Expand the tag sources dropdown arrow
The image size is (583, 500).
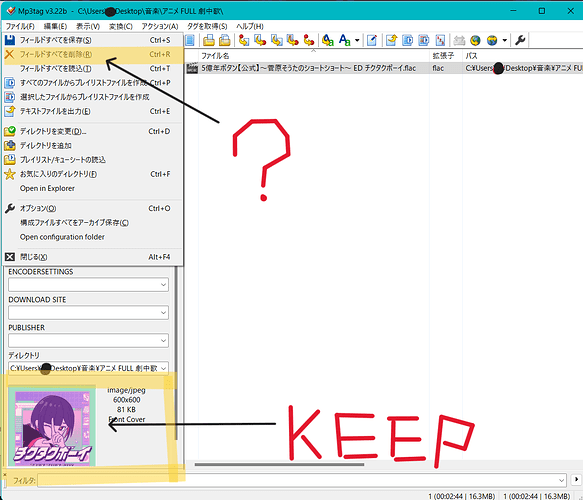coord(505,40)
